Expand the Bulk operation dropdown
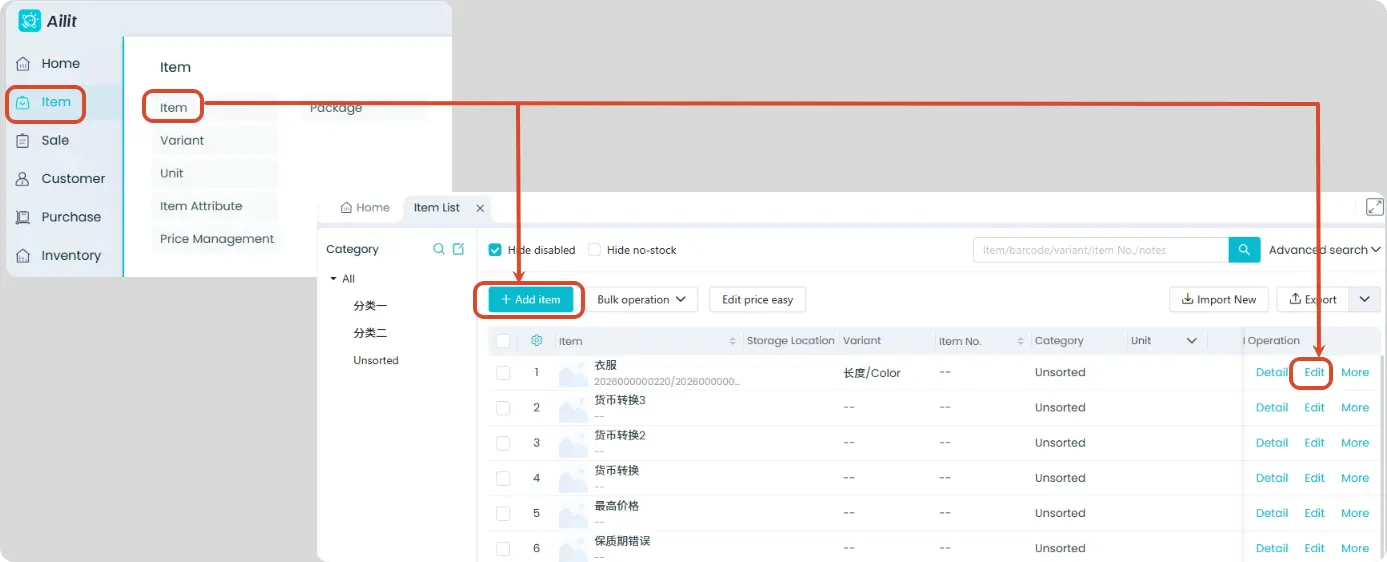This screenshot has width=1387, height=562. (x=641, y=299)
